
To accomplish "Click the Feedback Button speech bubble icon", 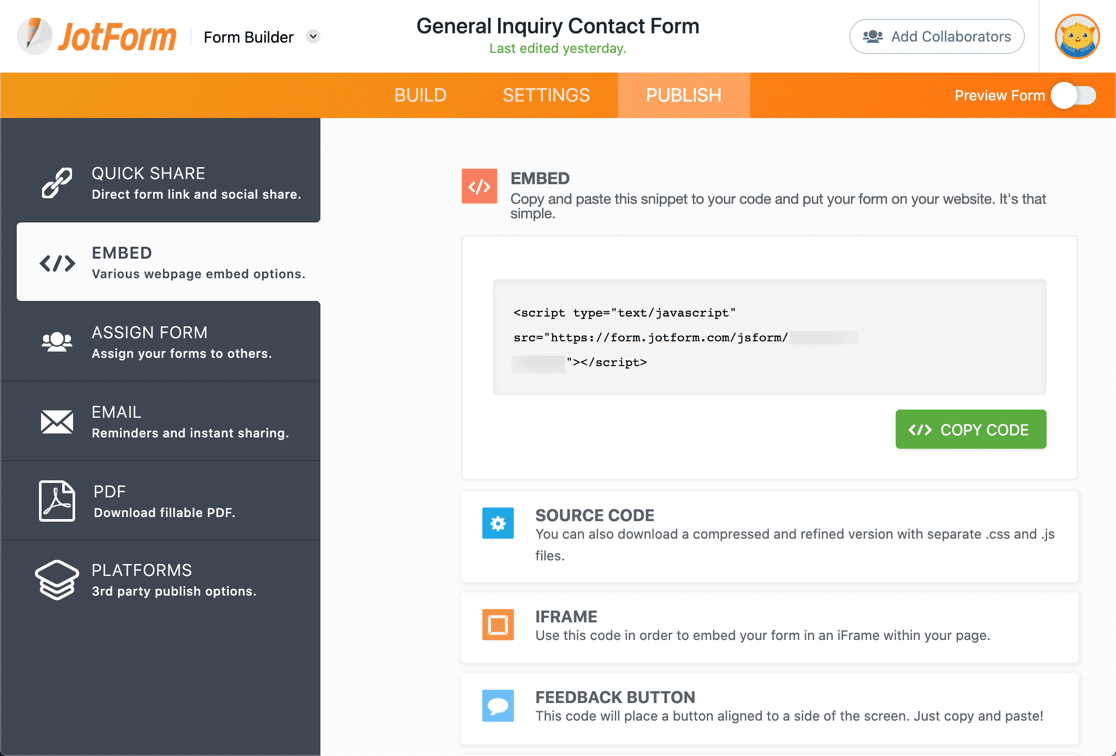I will [x=498, y=706].
